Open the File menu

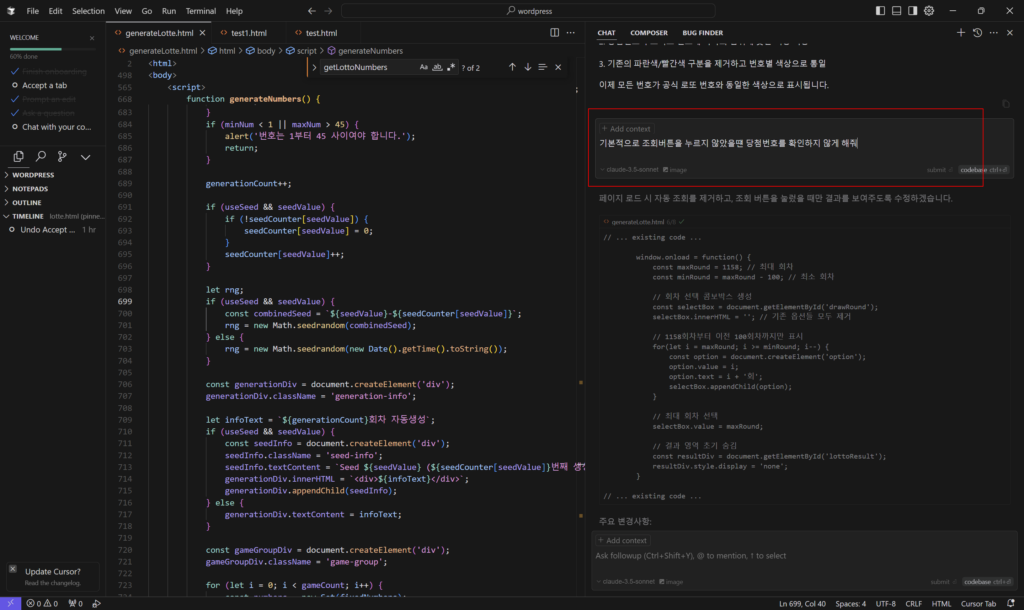pos(33,11)
